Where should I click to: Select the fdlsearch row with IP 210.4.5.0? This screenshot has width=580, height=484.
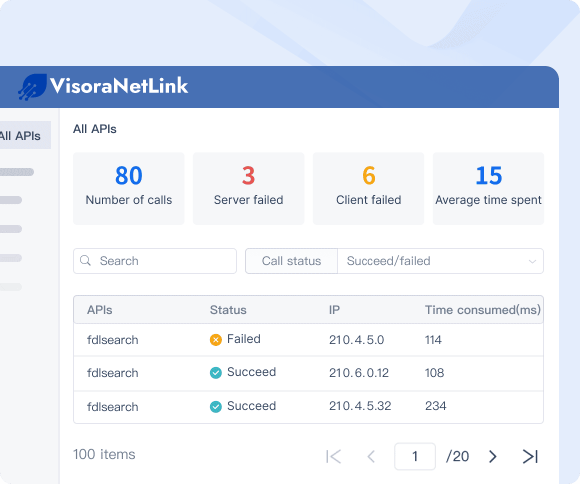point(308,340)
